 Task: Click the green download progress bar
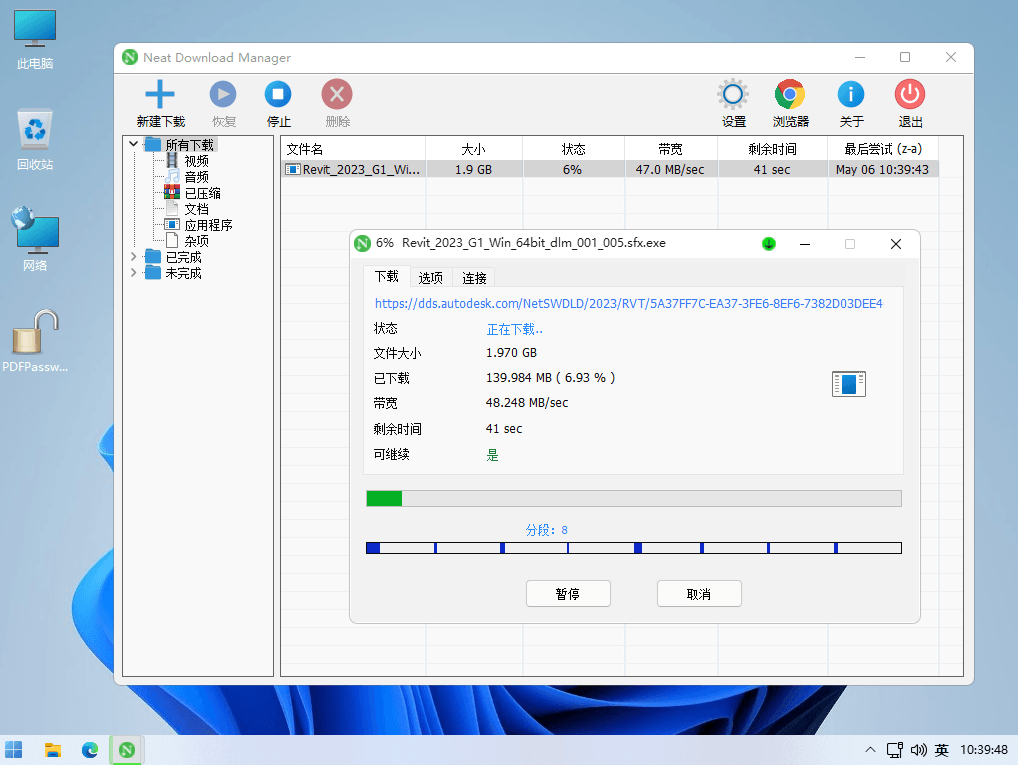pyautogui.click(x=634, y=499)
